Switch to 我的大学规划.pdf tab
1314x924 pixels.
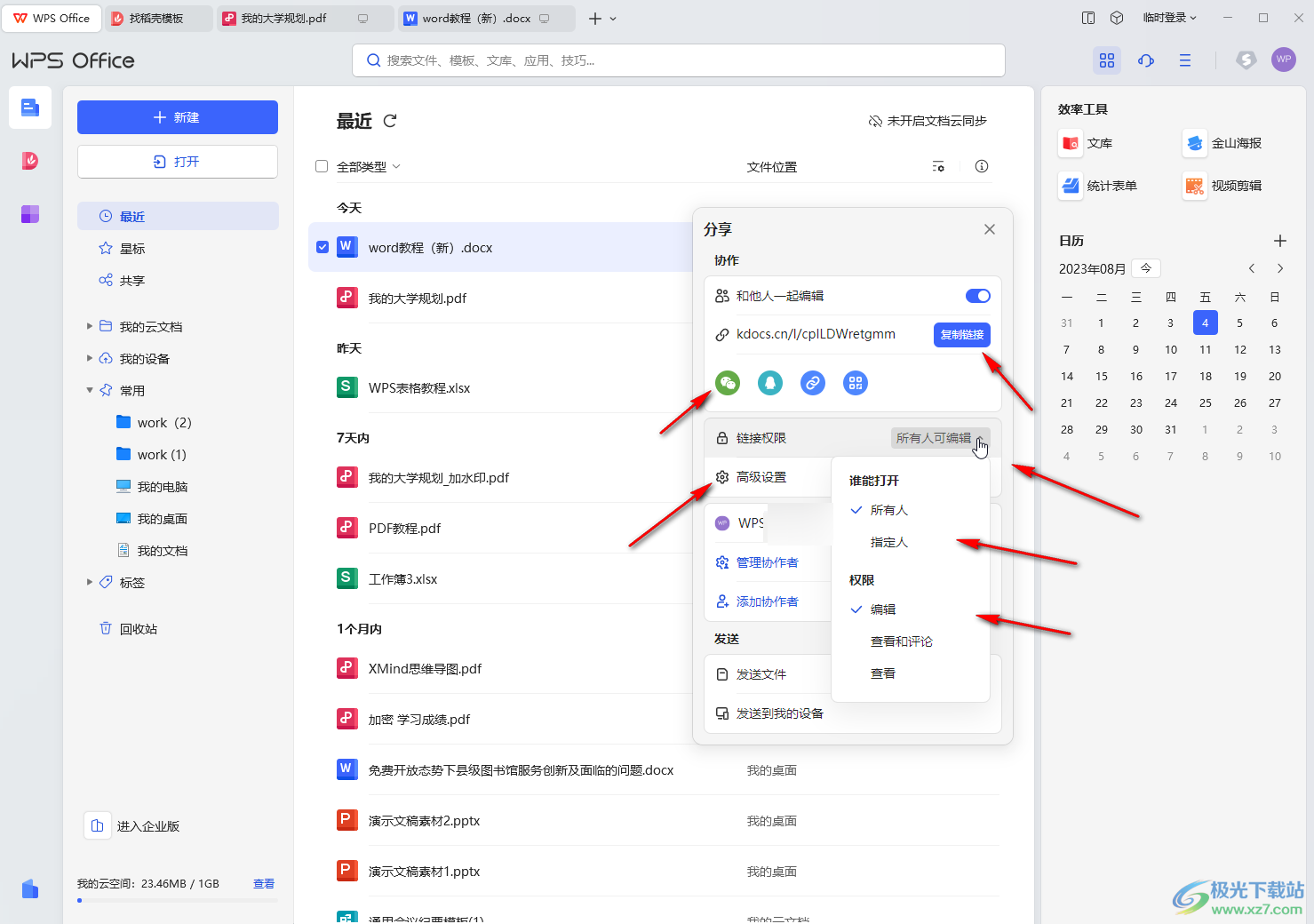click(306, 18)
